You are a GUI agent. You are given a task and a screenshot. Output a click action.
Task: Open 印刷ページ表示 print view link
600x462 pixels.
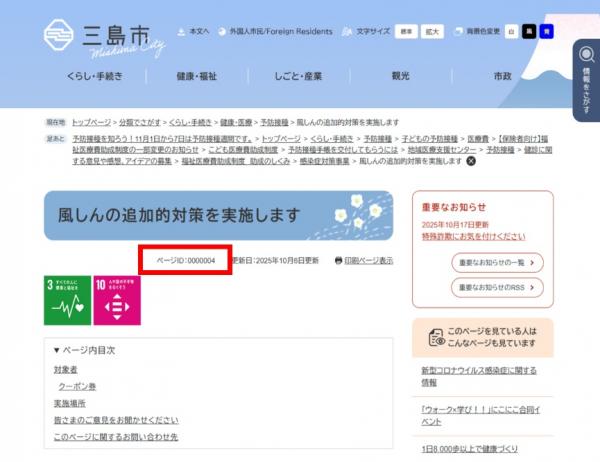pyautogui.click(x=368, y=260)
